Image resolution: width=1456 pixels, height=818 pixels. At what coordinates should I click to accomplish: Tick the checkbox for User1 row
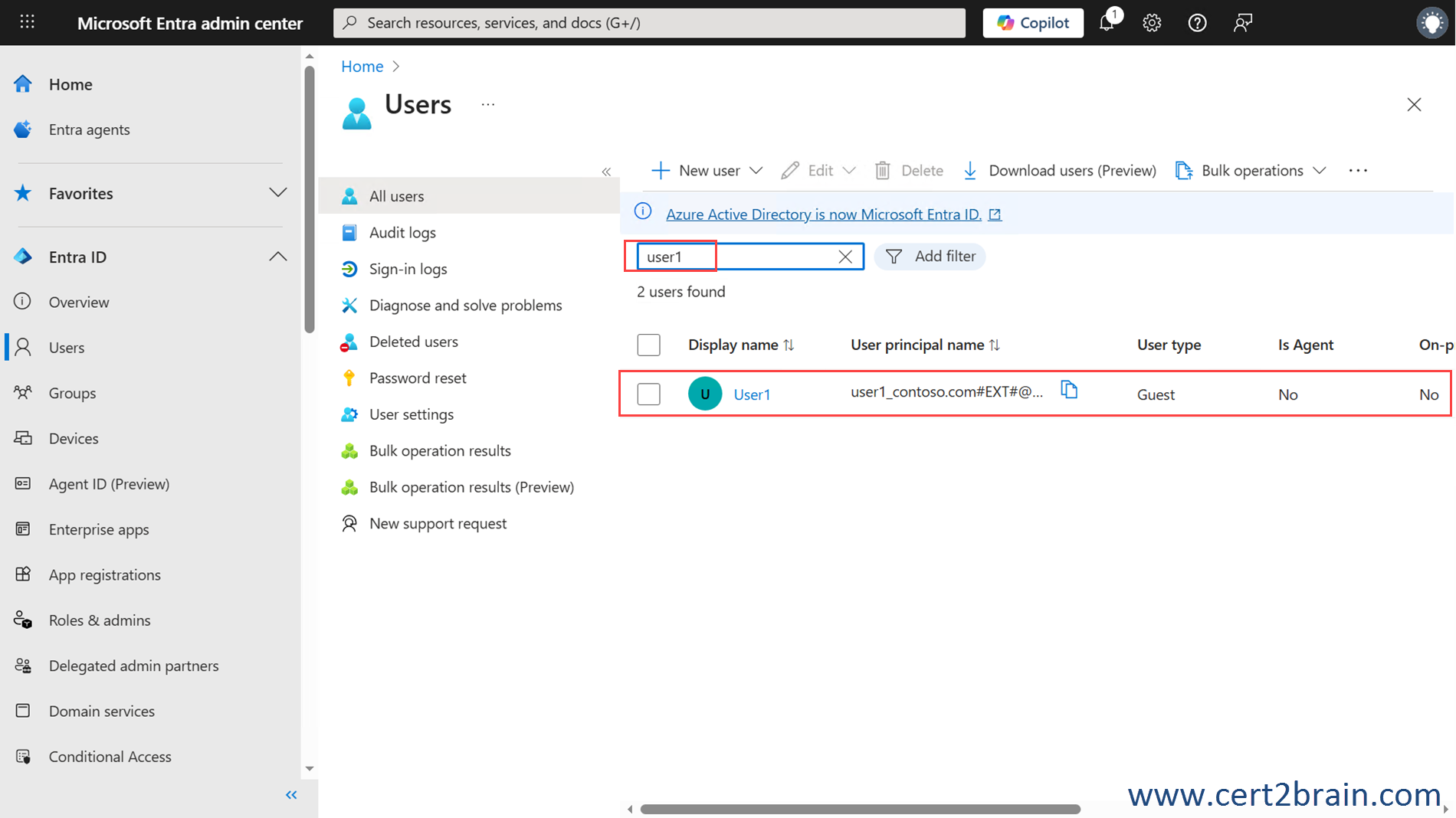pos(648,394)
